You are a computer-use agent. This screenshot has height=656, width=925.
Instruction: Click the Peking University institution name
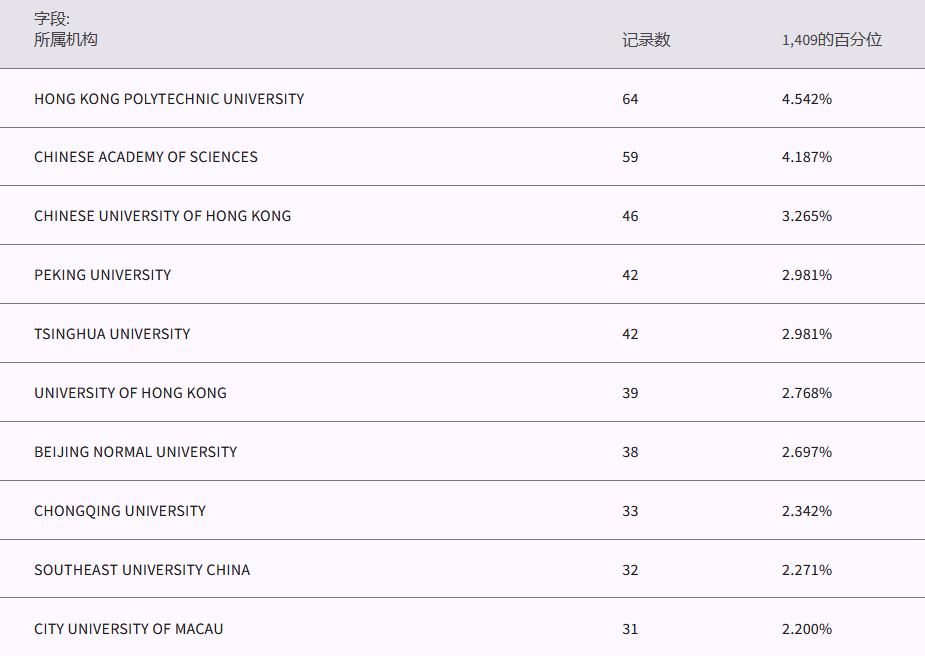[x=102, y=275]
